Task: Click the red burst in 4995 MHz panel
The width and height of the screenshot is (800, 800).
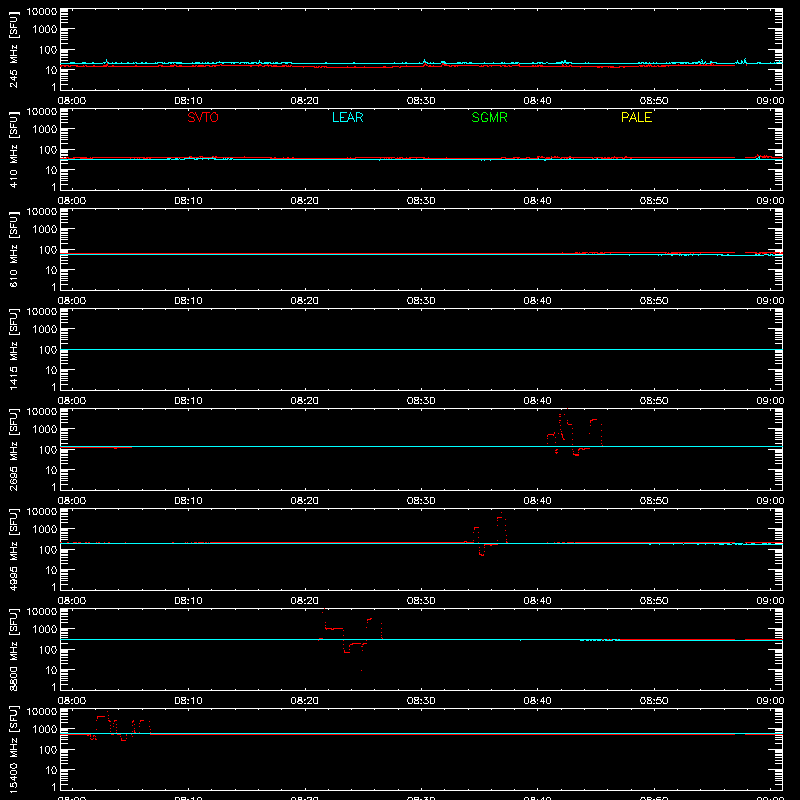Action: coord(485,534)
